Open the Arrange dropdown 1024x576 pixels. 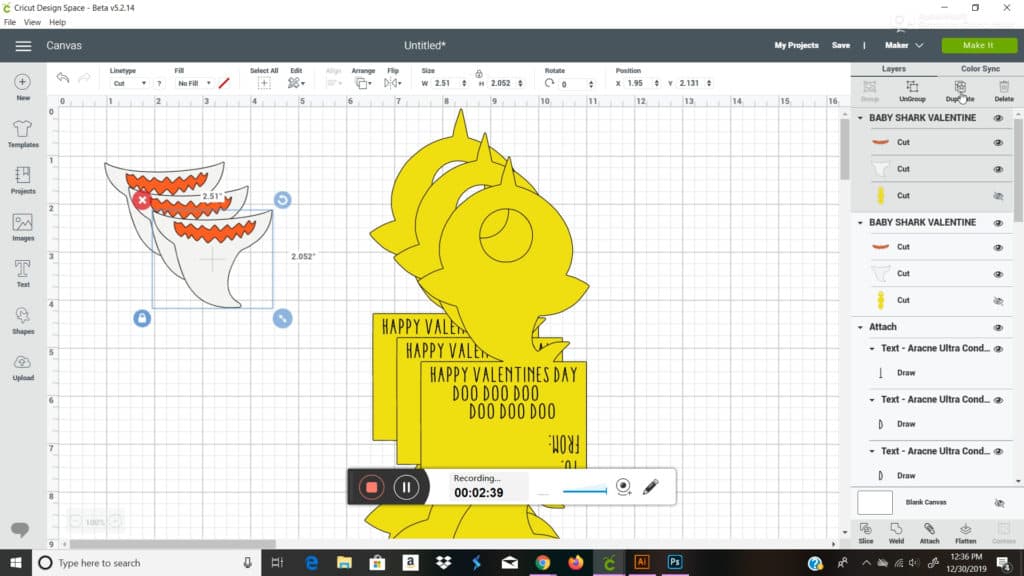pos(363,83)
